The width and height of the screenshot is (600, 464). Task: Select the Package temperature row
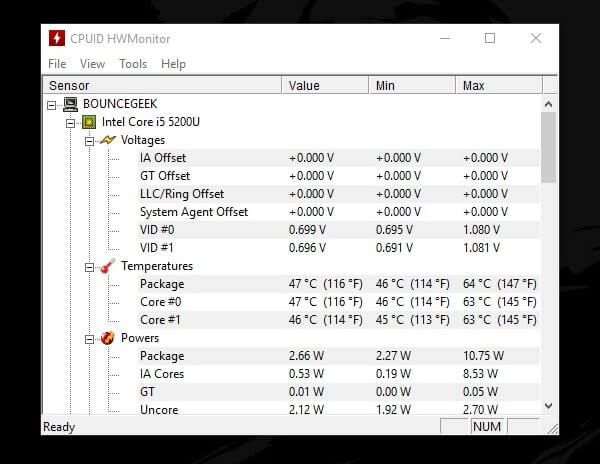coord(339,284)
